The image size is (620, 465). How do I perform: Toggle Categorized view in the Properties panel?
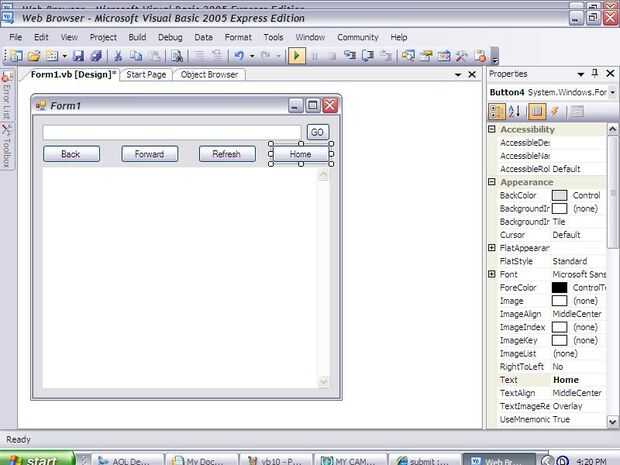(x=497, y=112)
